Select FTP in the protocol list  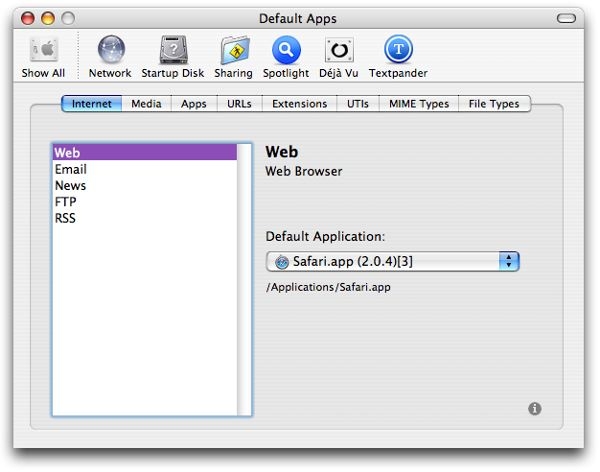[145, 201]
